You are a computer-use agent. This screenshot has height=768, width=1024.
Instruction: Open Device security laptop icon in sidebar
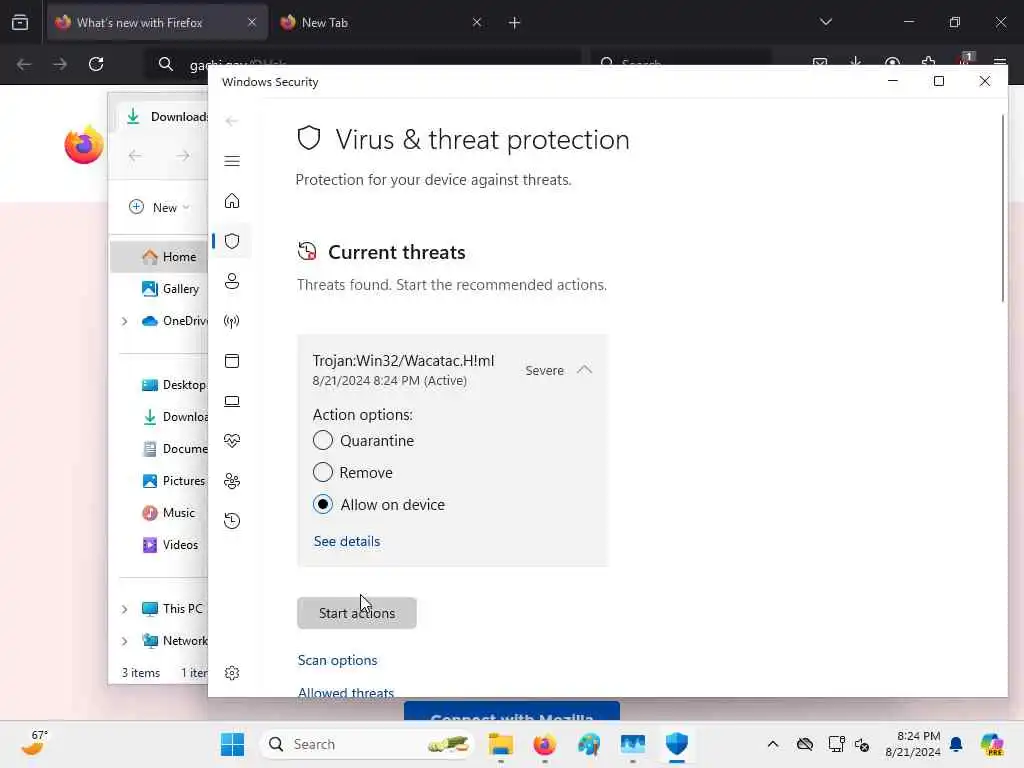point(232,401)
